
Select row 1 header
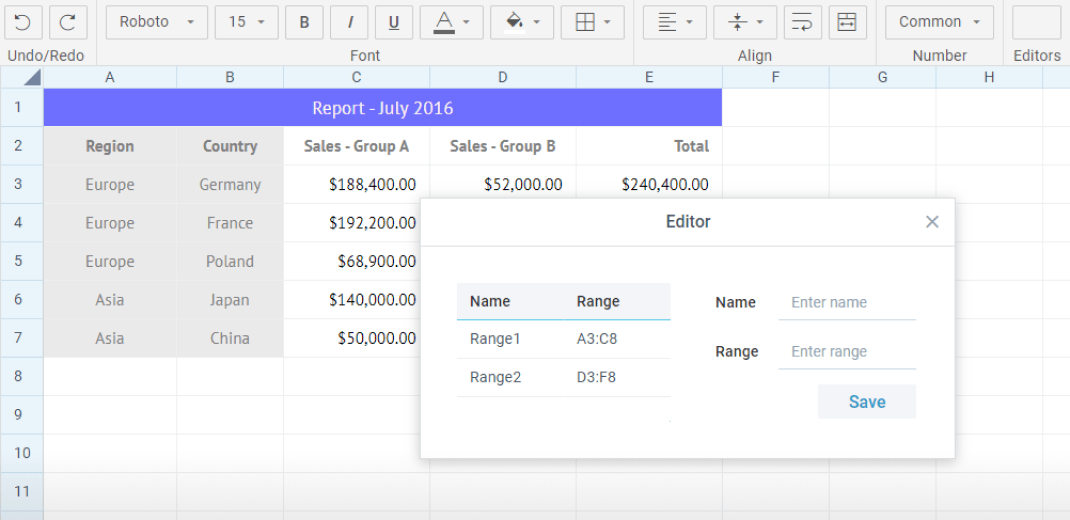22,108
